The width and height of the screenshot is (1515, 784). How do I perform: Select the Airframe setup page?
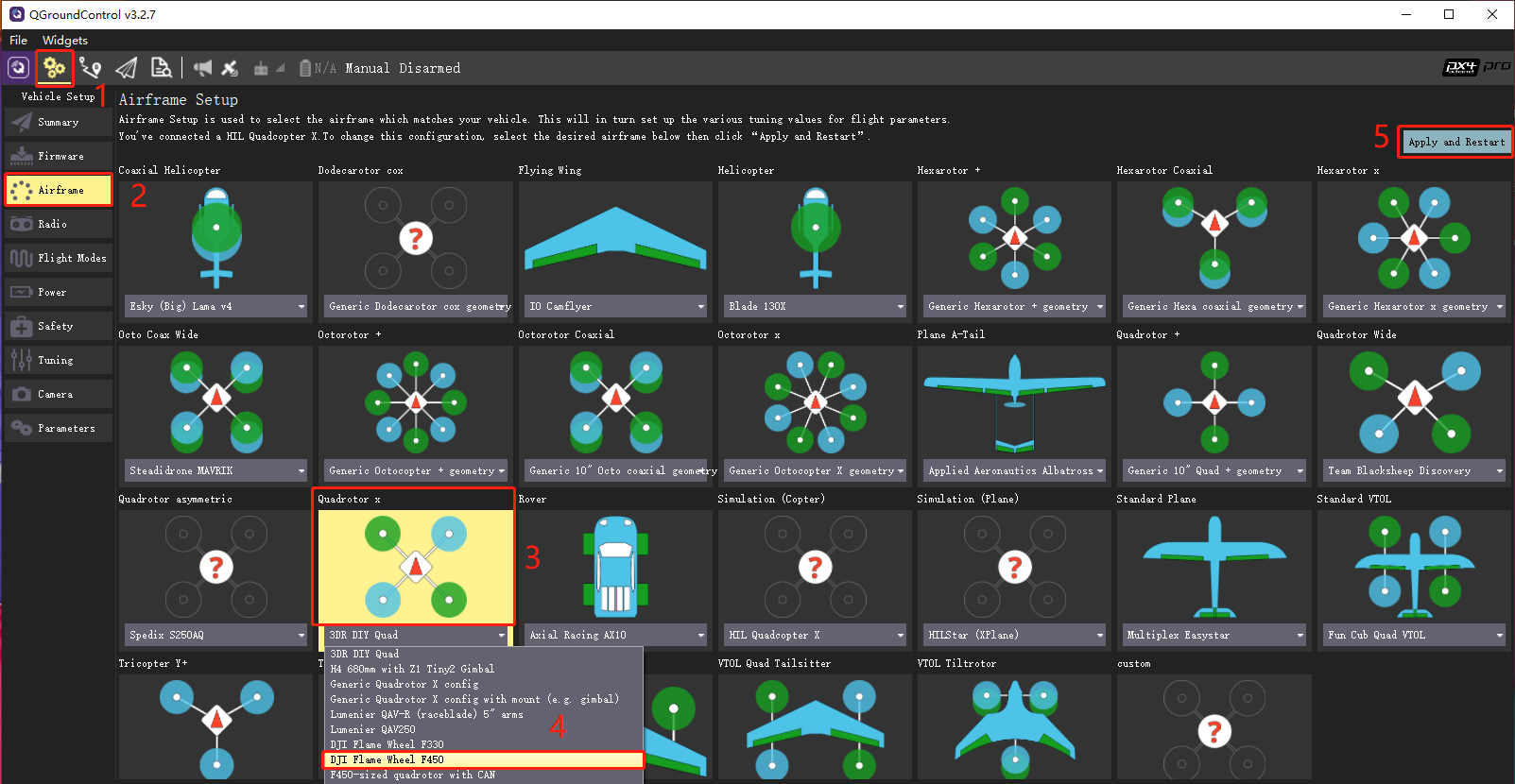tap(59, 190)
